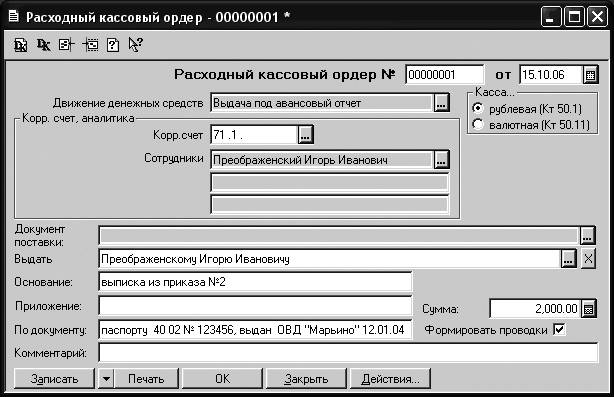Click the Закрыть button
This screenshot has height=397, width=614.
tap(306, 379)
